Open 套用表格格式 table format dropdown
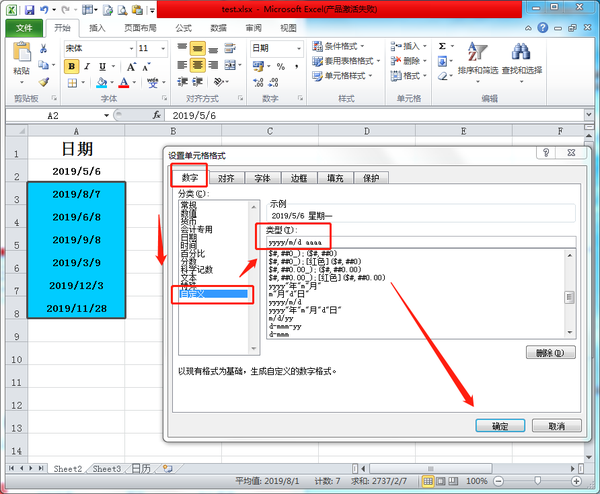 pos(346,61)
